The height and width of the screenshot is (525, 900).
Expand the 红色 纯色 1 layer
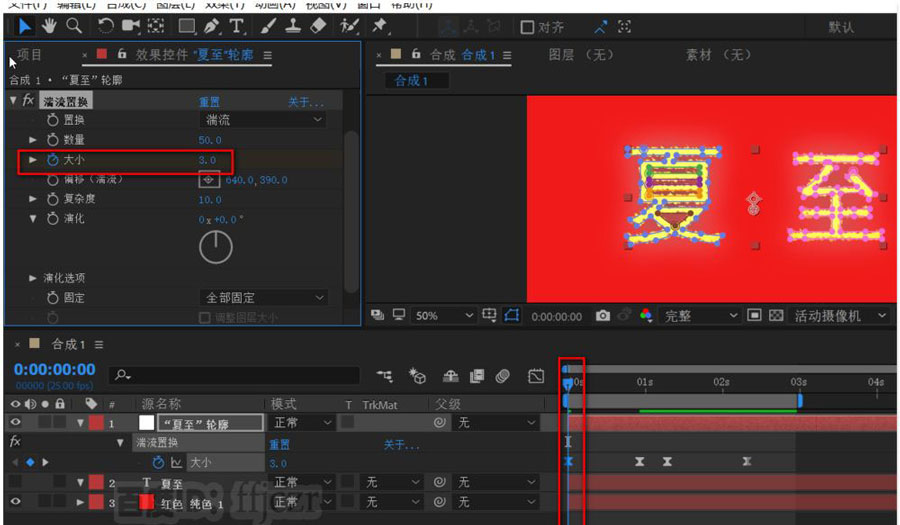click(x=80, y=502)
